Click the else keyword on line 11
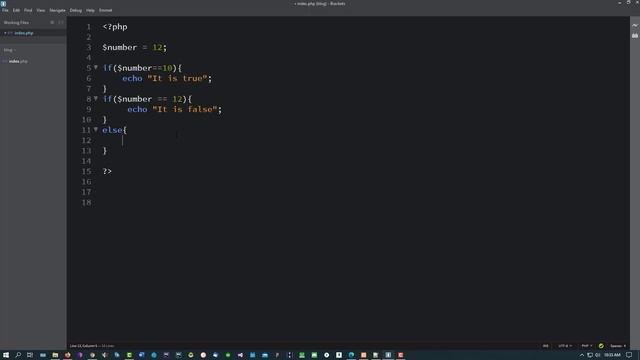The image size is (640, 360). (x=112, y=130)
